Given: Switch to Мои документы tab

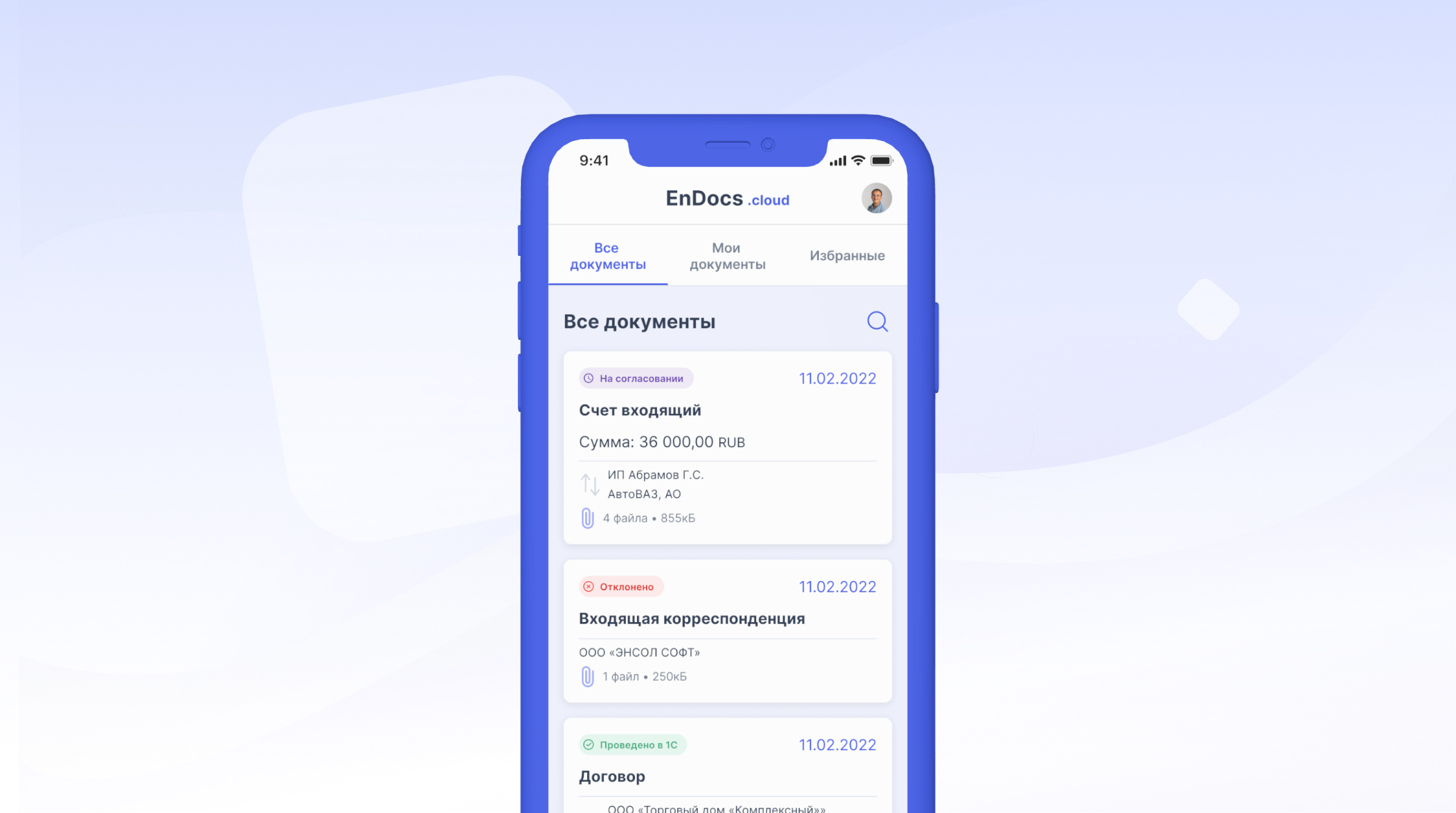Looking at the screenshot, I should [727, 255].
